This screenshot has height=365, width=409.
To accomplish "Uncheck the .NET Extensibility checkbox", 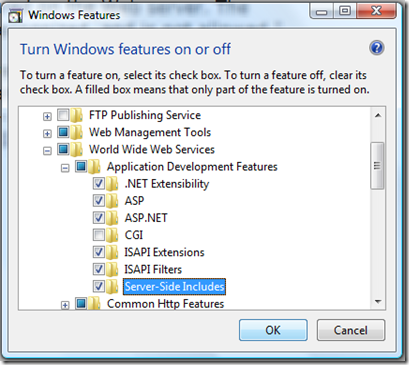I will pos(99,184).
